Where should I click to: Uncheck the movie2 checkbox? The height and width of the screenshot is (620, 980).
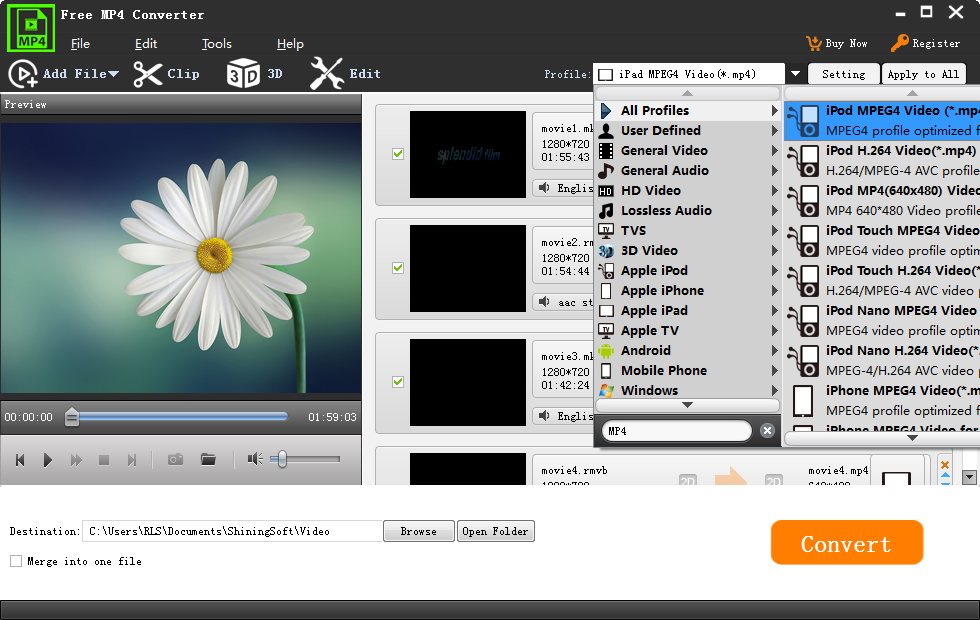tap(398, 268)
